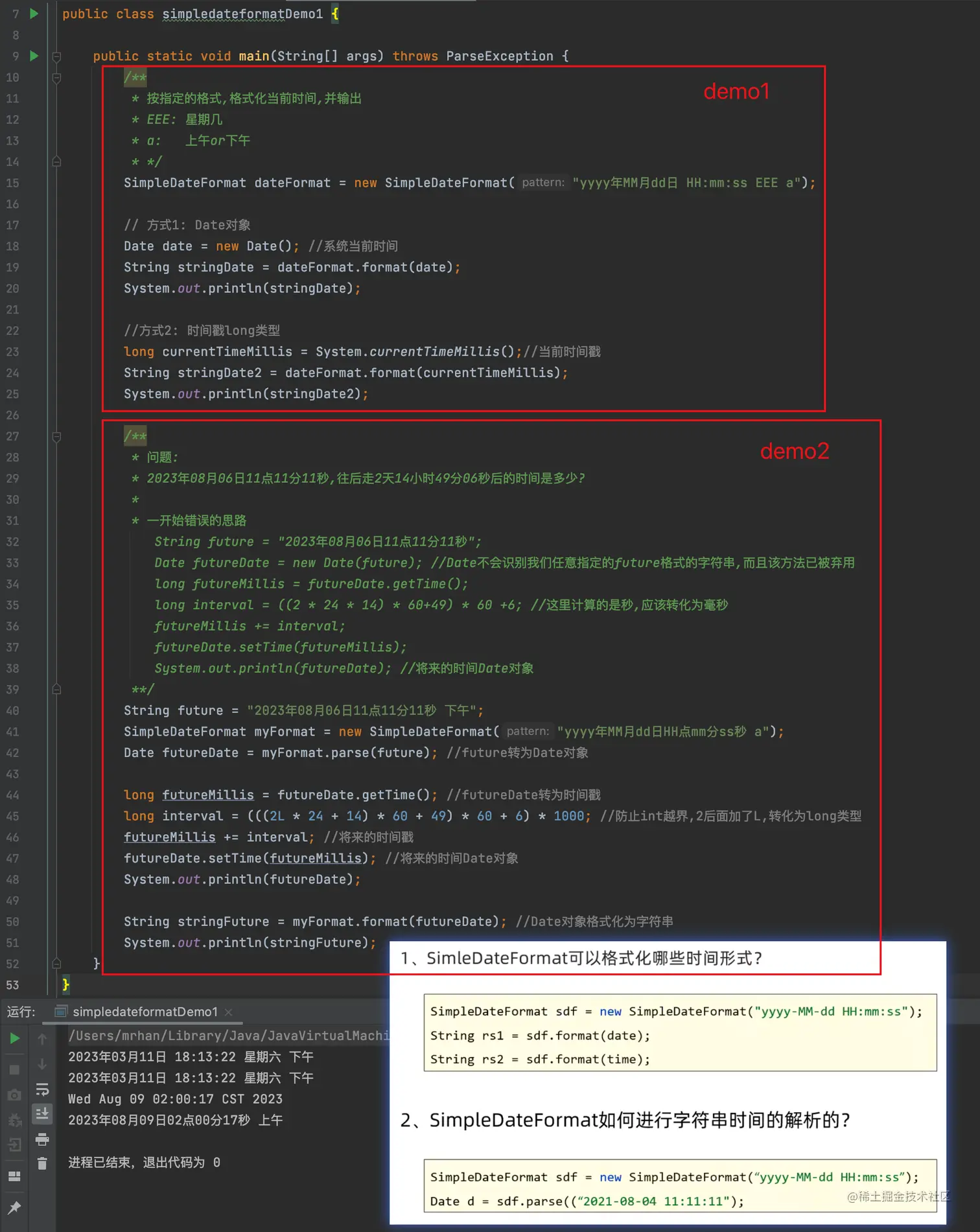Viewport: 980px width, 1232px height.
Task: Select the simpledateformatDemo1 run tab
Action: coord(144,1012)
